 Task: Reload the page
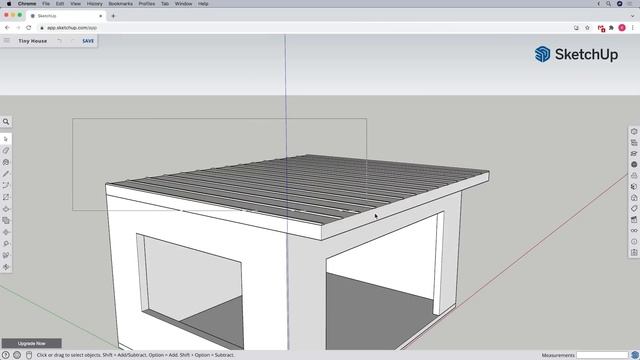tap(29, 28)
